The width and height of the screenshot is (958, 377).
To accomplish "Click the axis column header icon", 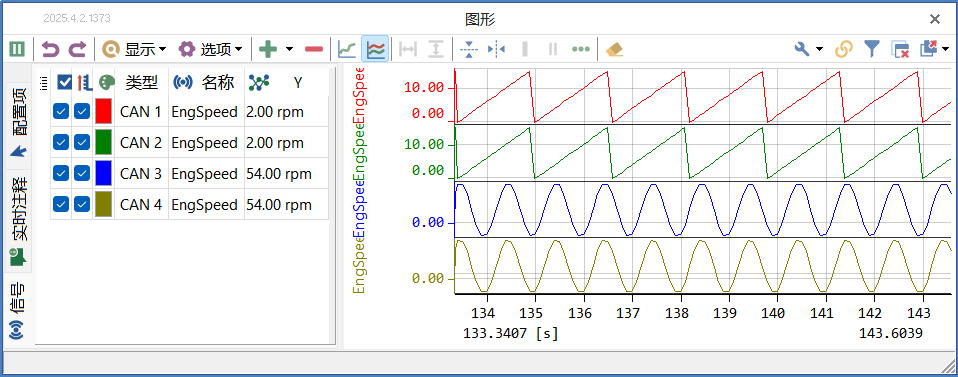I will click(84, 82).
